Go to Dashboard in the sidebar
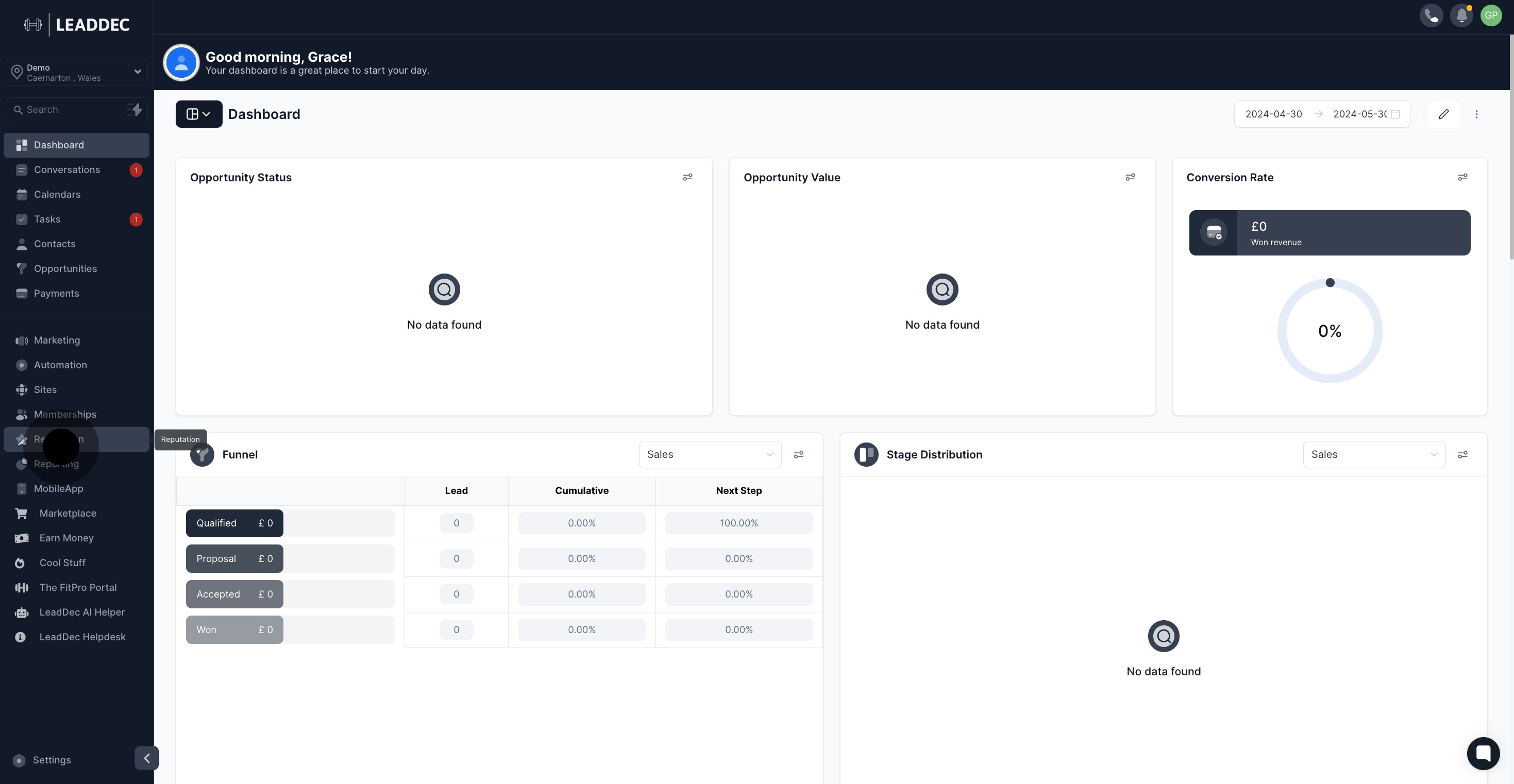This screenshot has height=784, width=1514. pyautogui.click(x=76, y=145)
